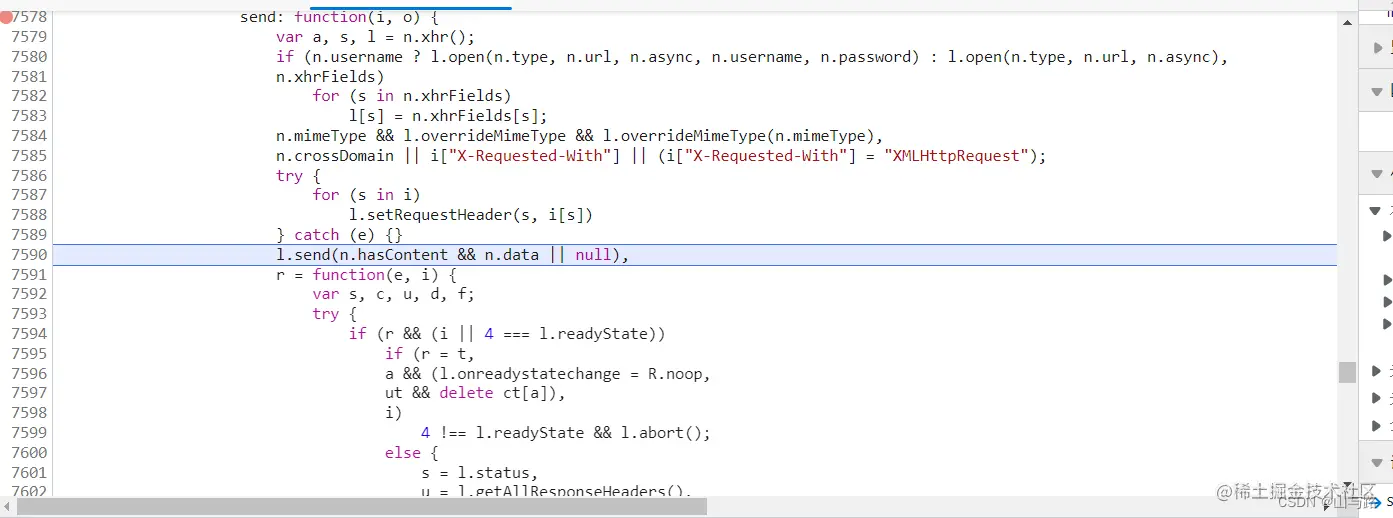Remove the breakpoint marker on line 7578
Image resolution: width=1393 pixels, height=518 pixels.
click(x=6, y=17)
